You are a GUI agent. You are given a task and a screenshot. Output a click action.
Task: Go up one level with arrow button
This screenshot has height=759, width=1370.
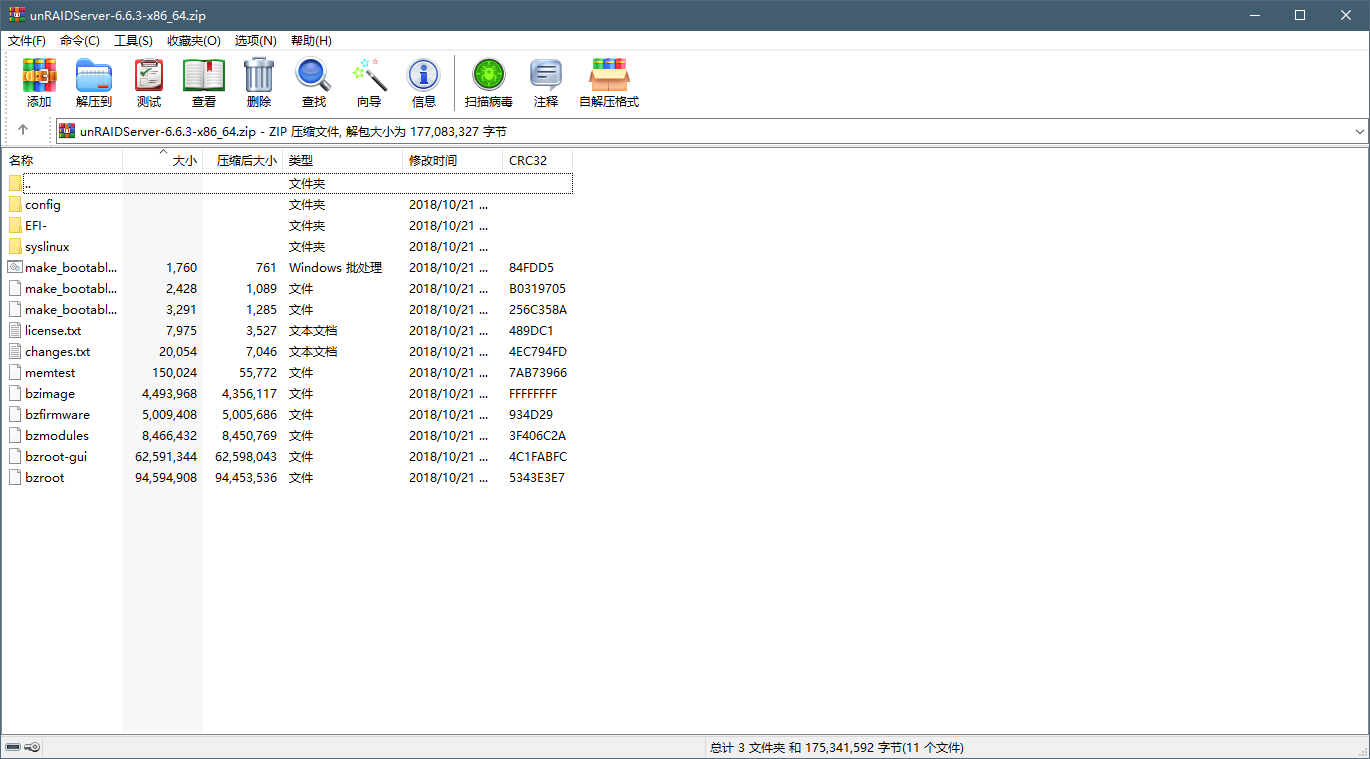point(23,130)
